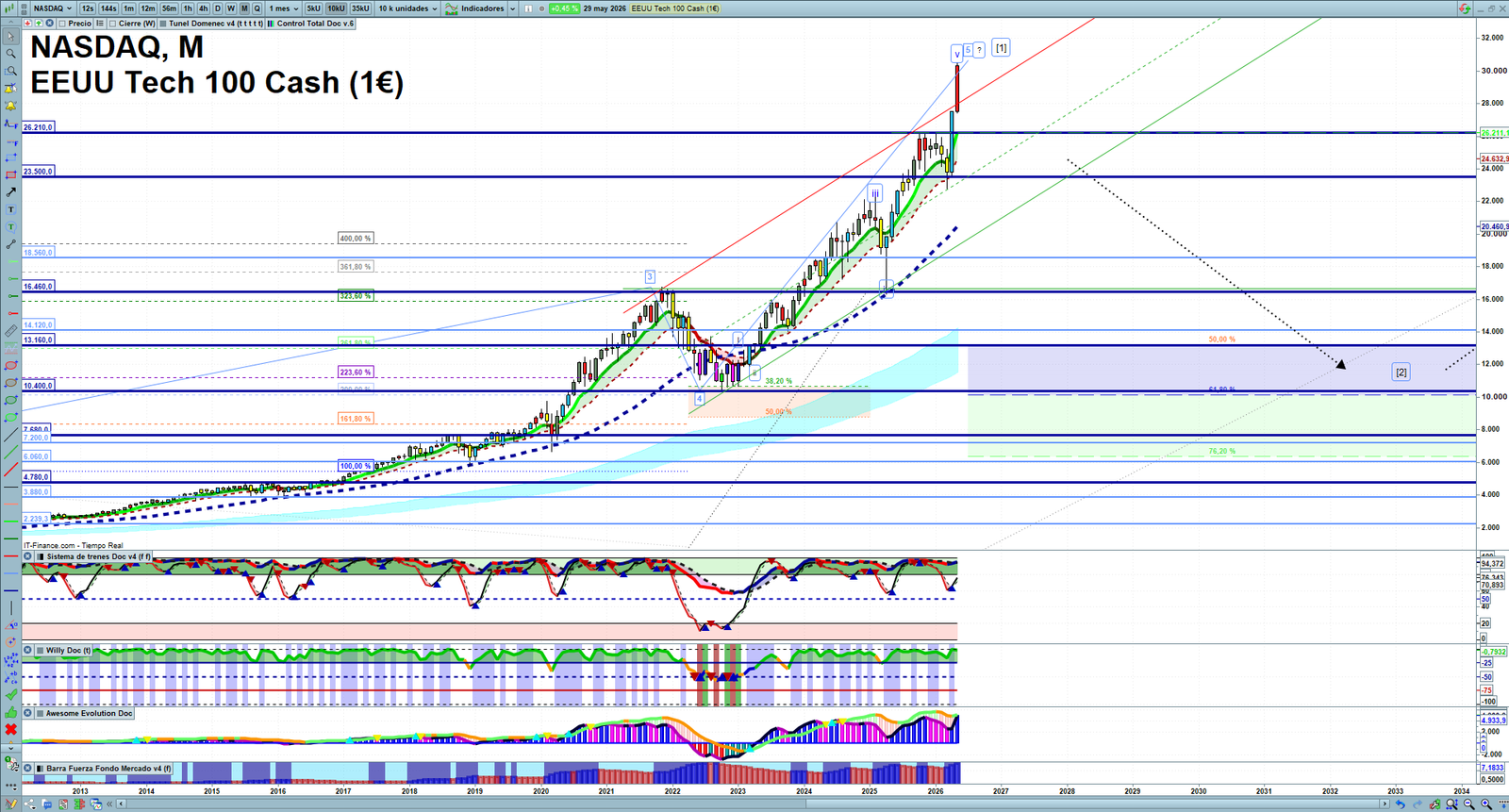The height and width of the screenshot is (812, 1509).
Task: Click the 56m timeframe button
Action: pos(169,8)
